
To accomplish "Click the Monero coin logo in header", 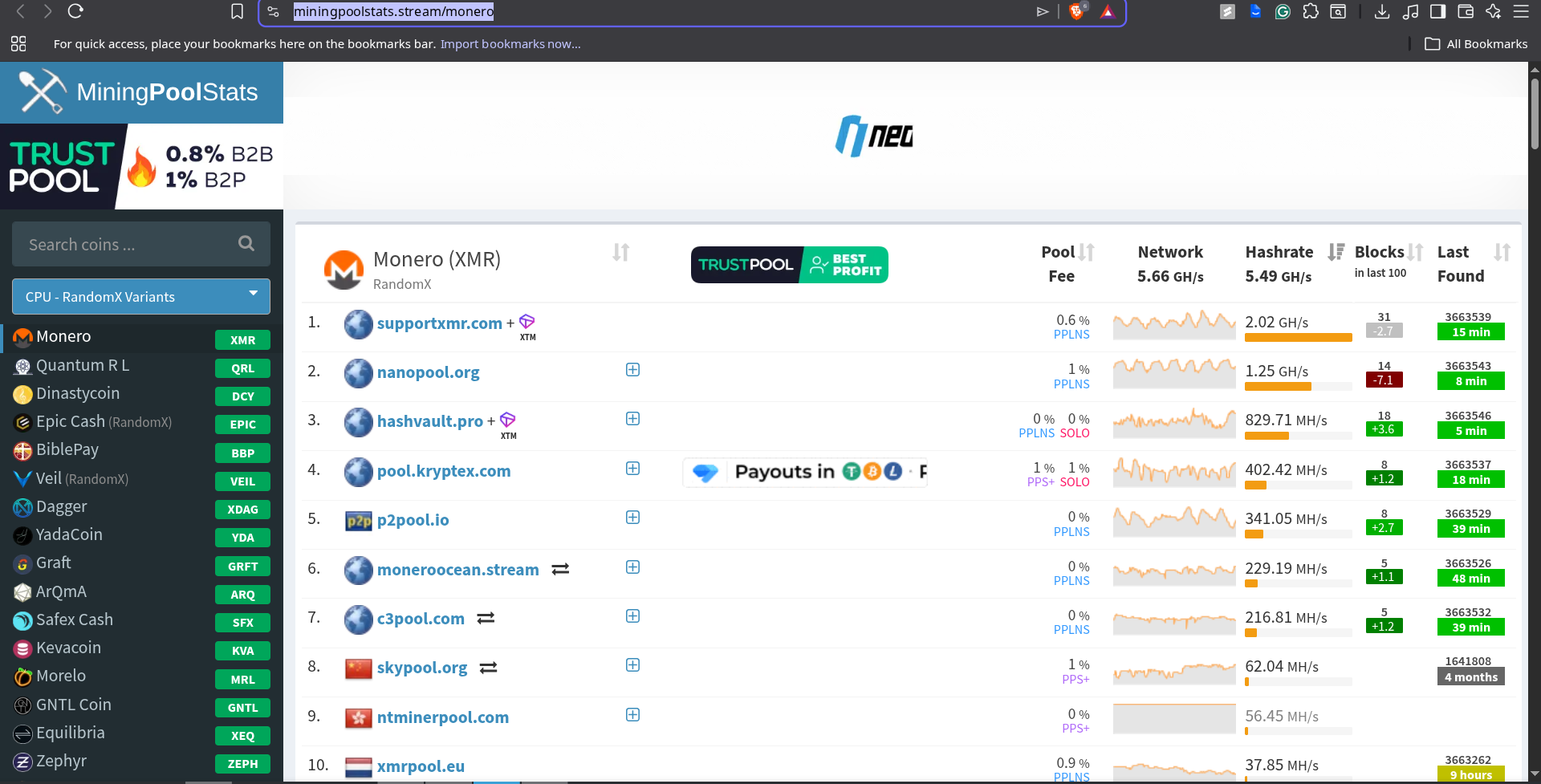I will click(344, 270).
